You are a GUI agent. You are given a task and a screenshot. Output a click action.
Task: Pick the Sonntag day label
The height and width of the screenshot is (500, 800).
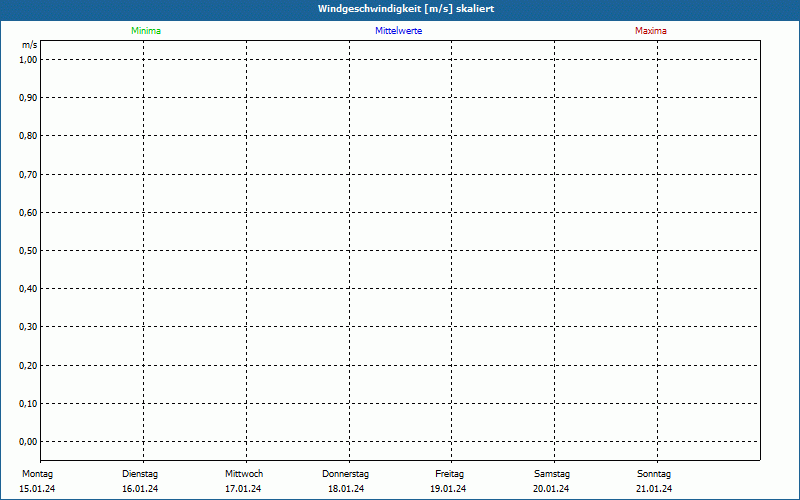tap(654, 474)
